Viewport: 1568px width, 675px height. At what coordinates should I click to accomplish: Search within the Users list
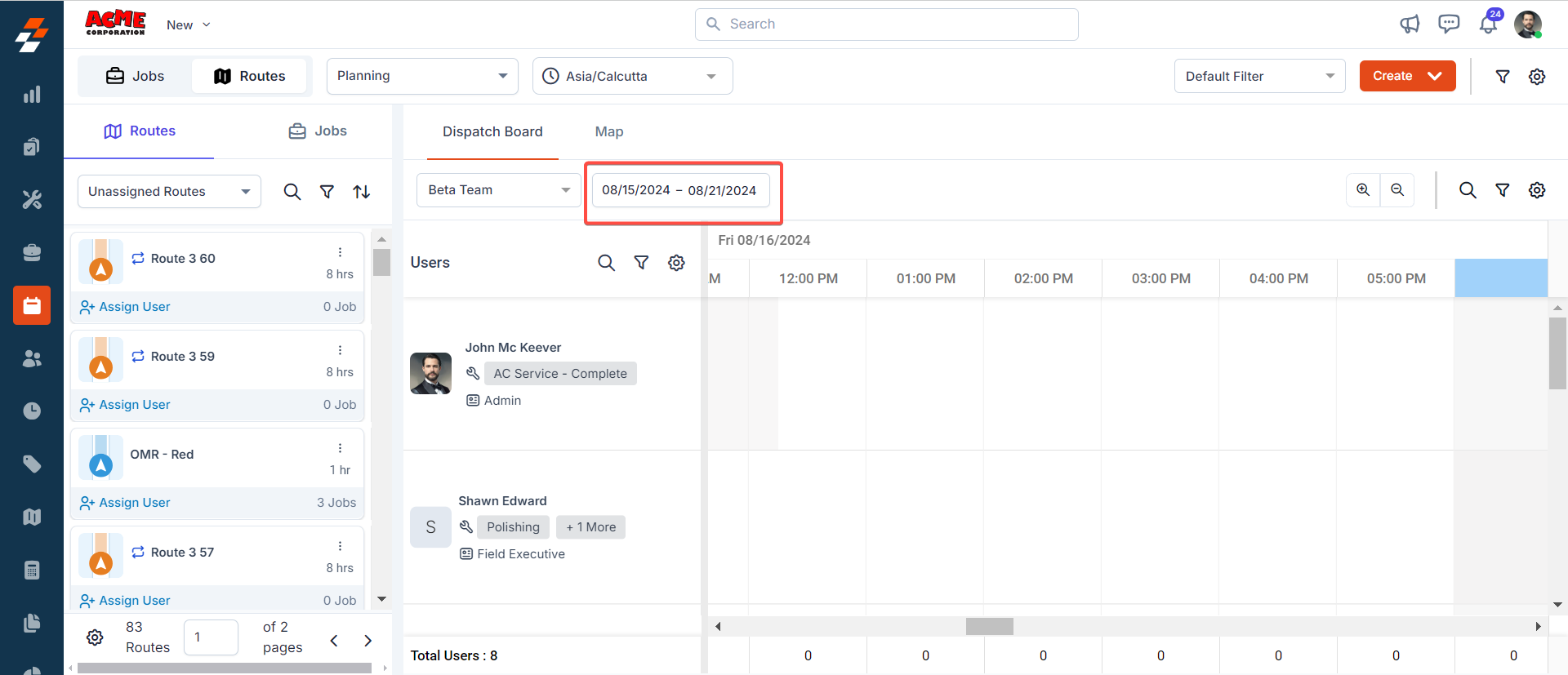(x=606, y=263)
